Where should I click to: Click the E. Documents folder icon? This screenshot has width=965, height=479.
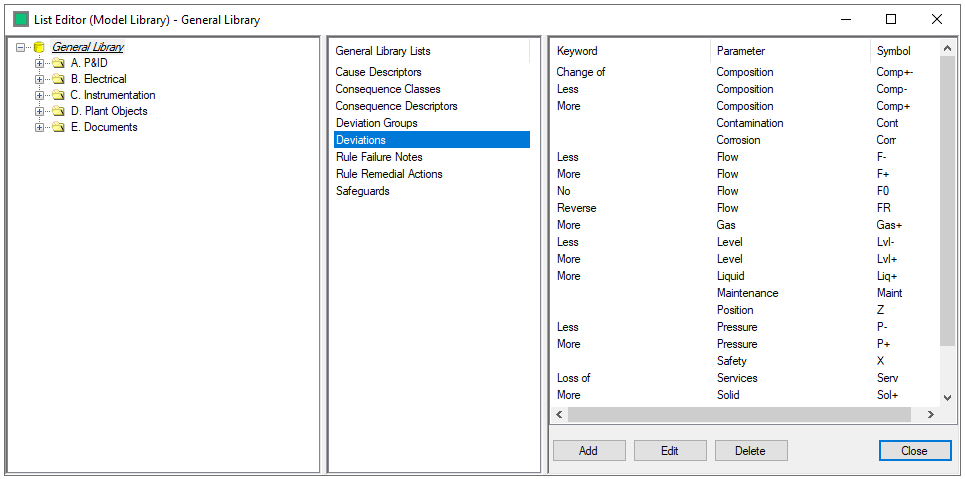tap(58, 127)
